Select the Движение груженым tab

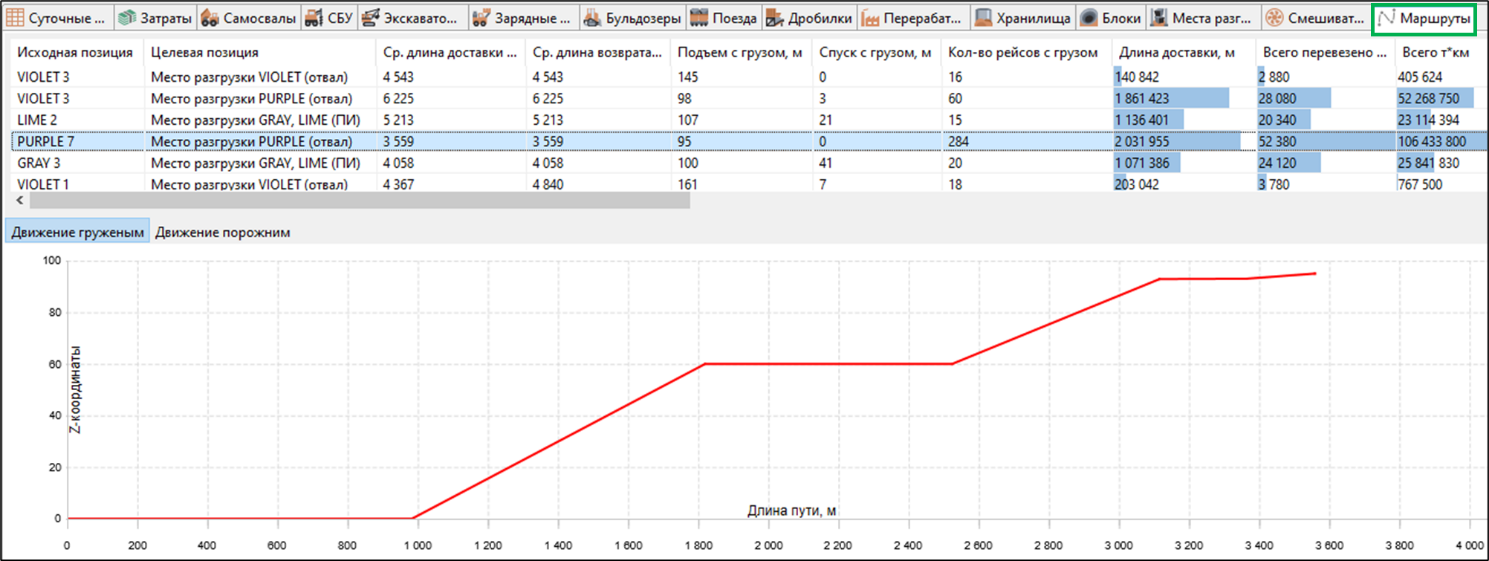(x=78, y=232)
